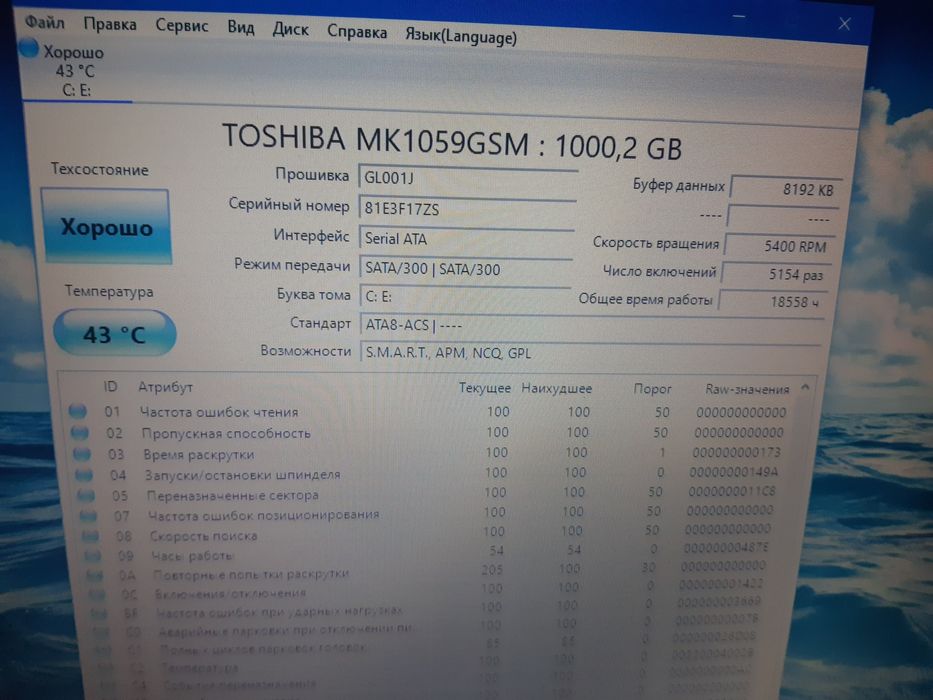Open the Сервис menu

(182, 26)
